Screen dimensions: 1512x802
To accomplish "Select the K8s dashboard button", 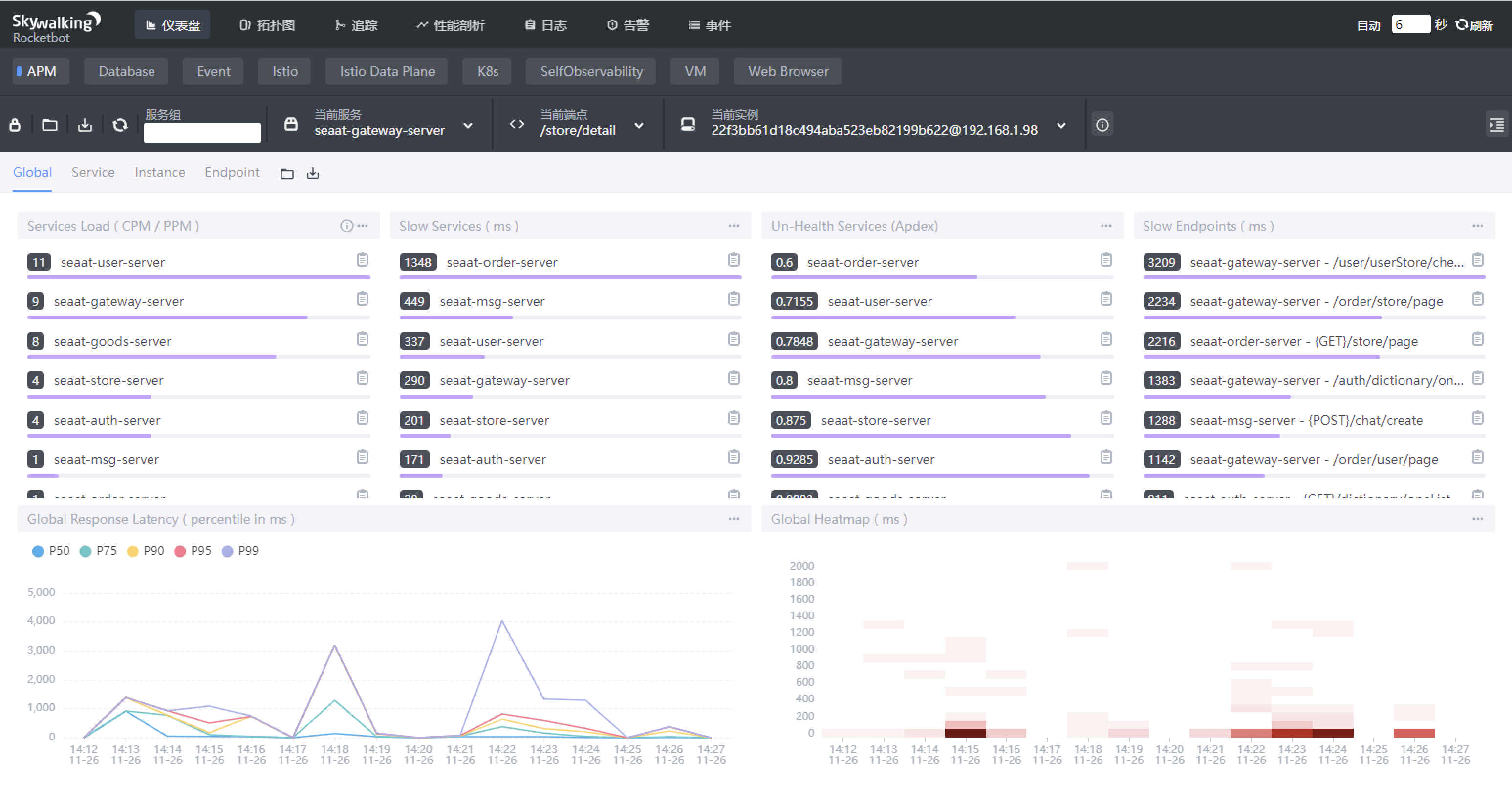I will click(487, 72).
